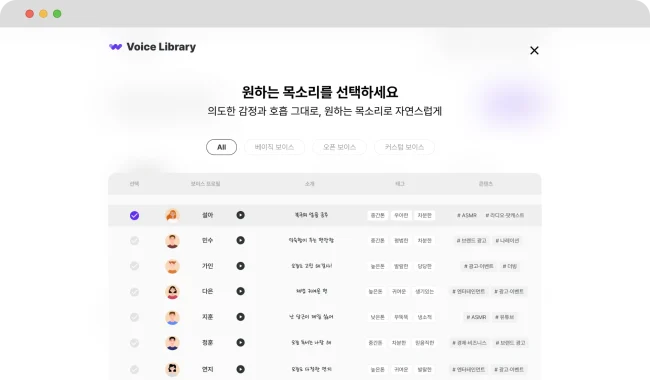Click the 당당한 tag in 가인's row

coord(424,266)
